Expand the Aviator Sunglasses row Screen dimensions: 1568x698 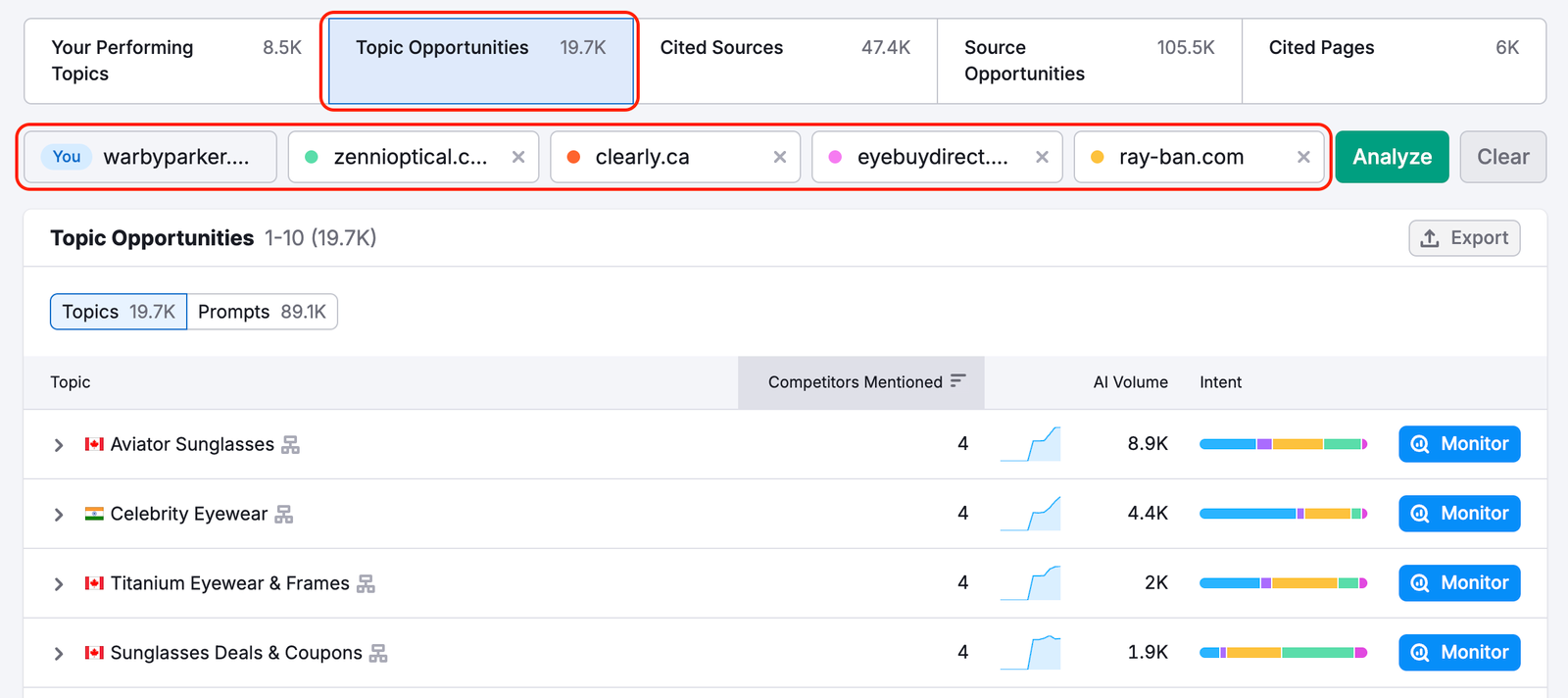pyautogui.click(x=59, y=445)
